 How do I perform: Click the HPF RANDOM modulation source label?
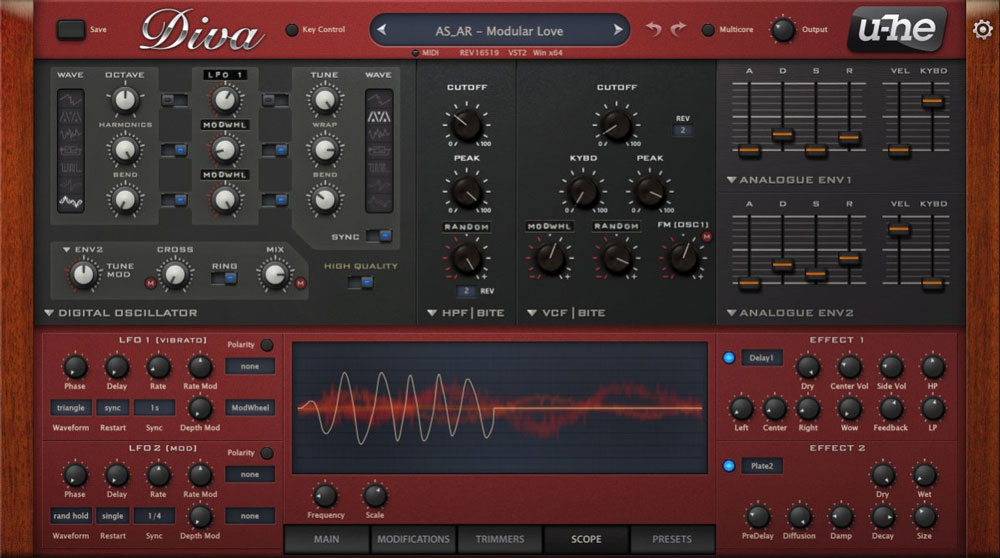click(x=467, y=227)
